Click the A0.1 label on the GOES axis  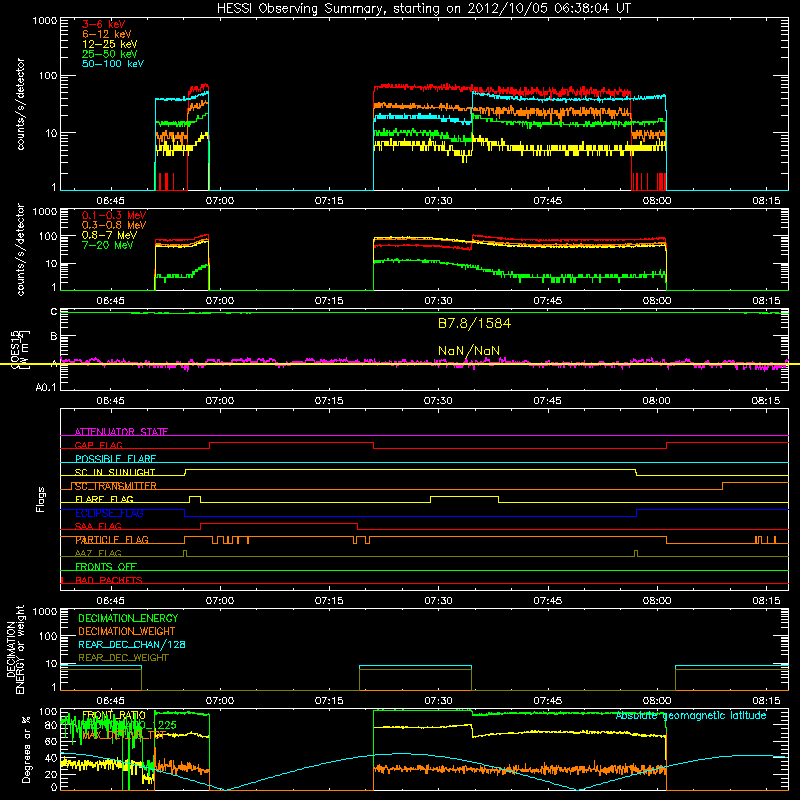46,387
